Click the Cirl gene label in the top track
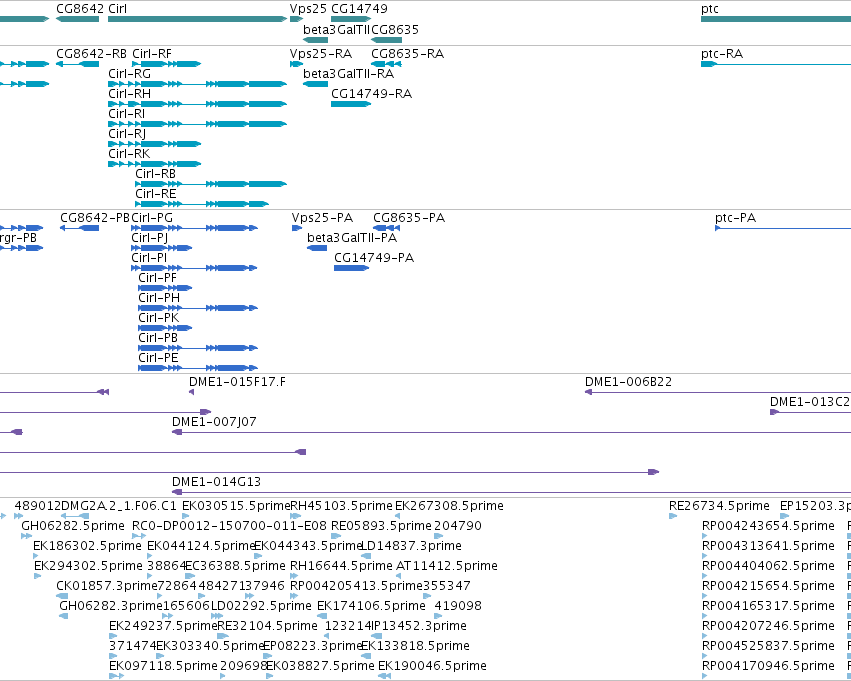This screenshot has width=851, height=681. [117, 9]
